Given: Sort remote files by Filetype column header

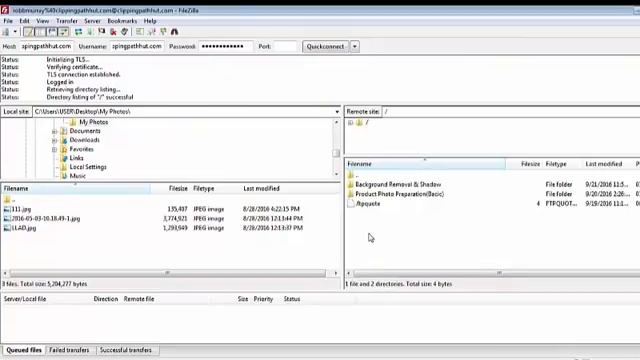Looking at the screenshot, I should pos(556,164).
